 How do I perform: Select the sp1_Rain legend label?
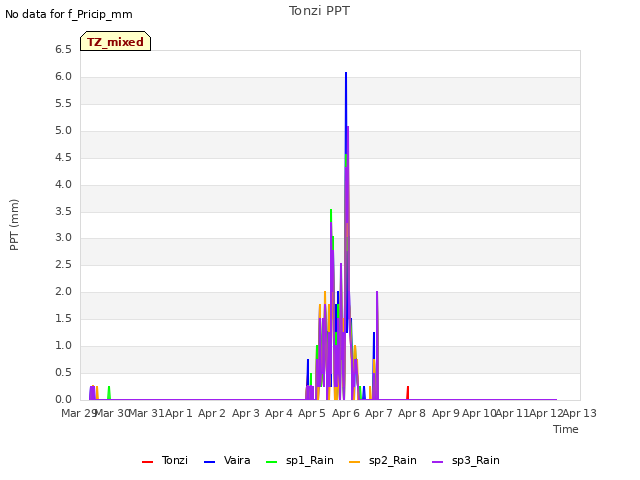click(x=310, y=460)
